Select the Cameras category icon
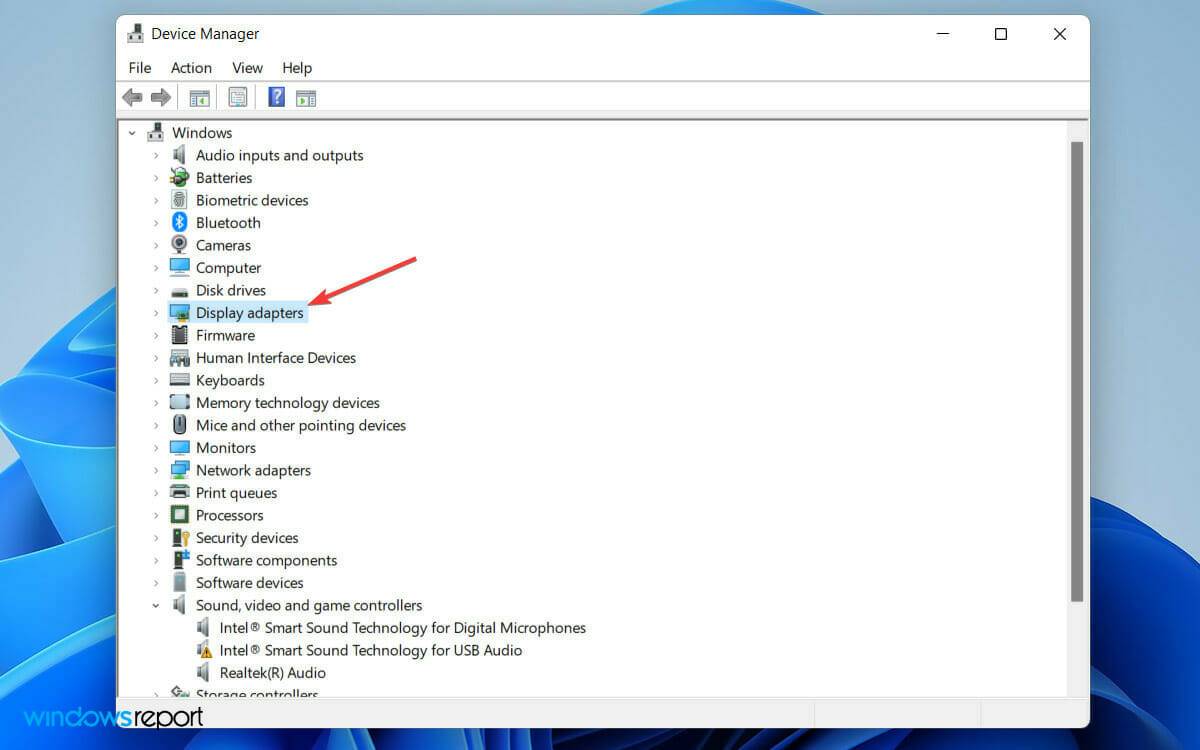Screen dimensions: 1200x750 pos(180,245)
